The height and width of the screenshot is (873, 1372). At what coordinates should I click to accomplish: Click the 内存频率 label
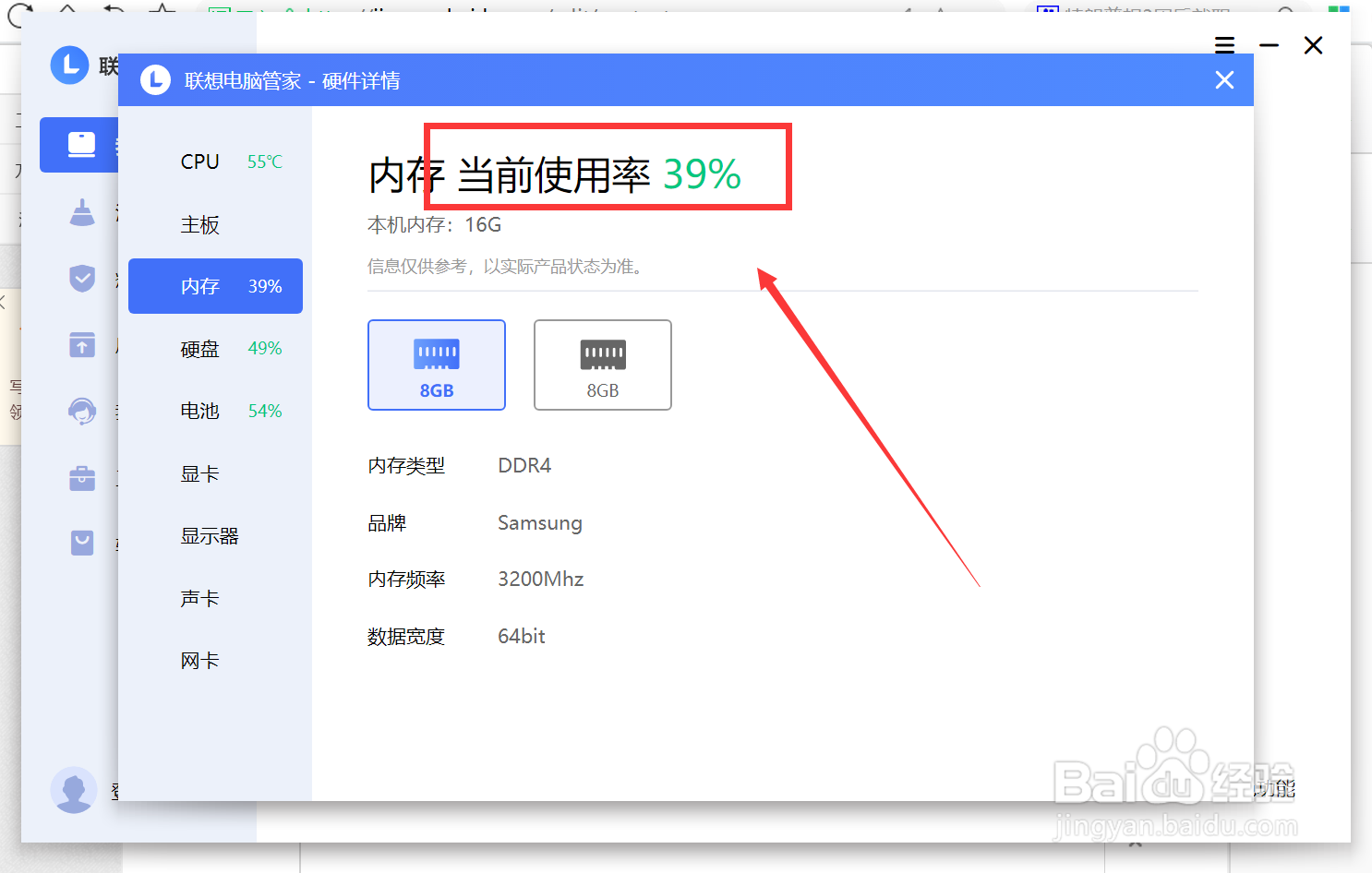point(406,580)
